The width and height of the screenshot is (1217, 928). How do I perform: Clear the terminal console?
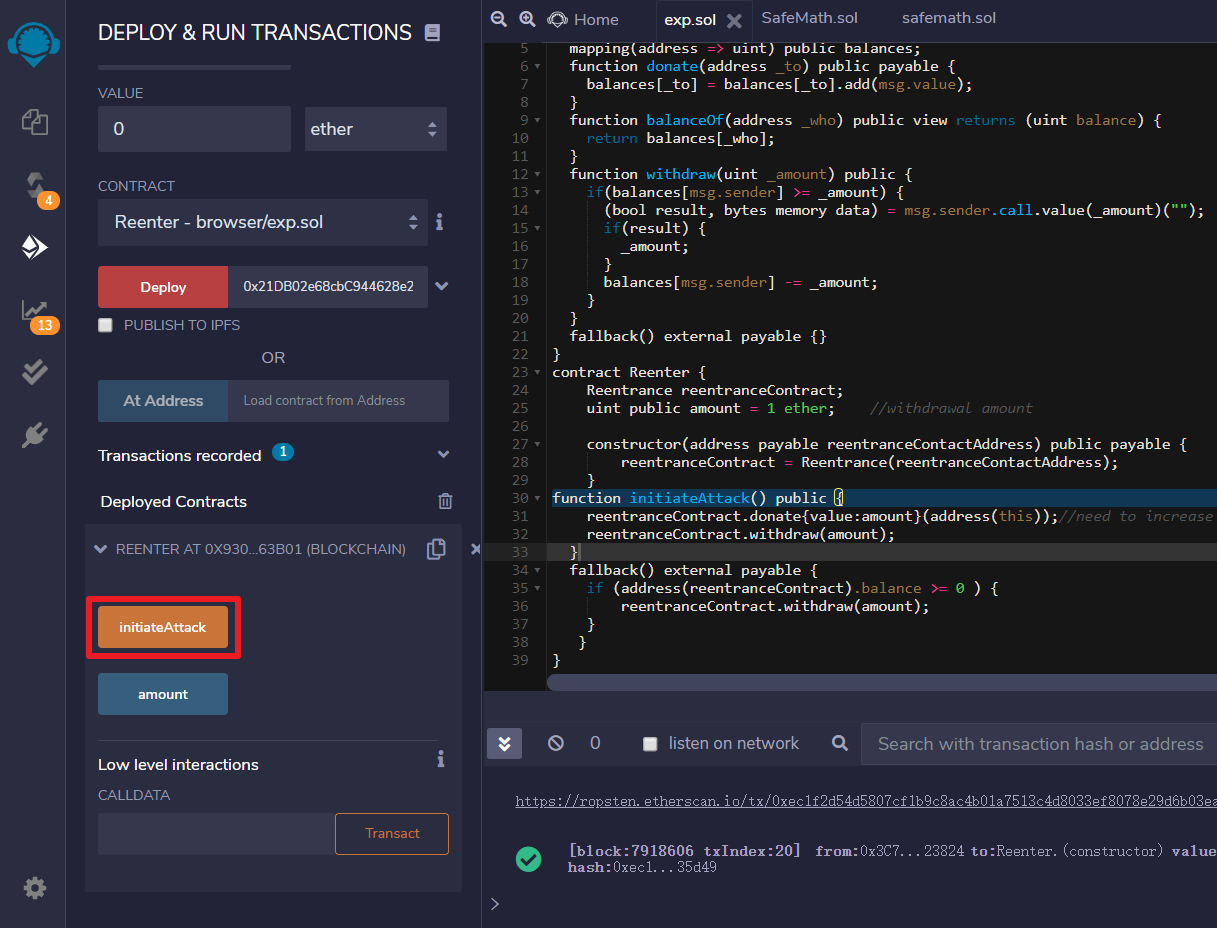(556, 743)
